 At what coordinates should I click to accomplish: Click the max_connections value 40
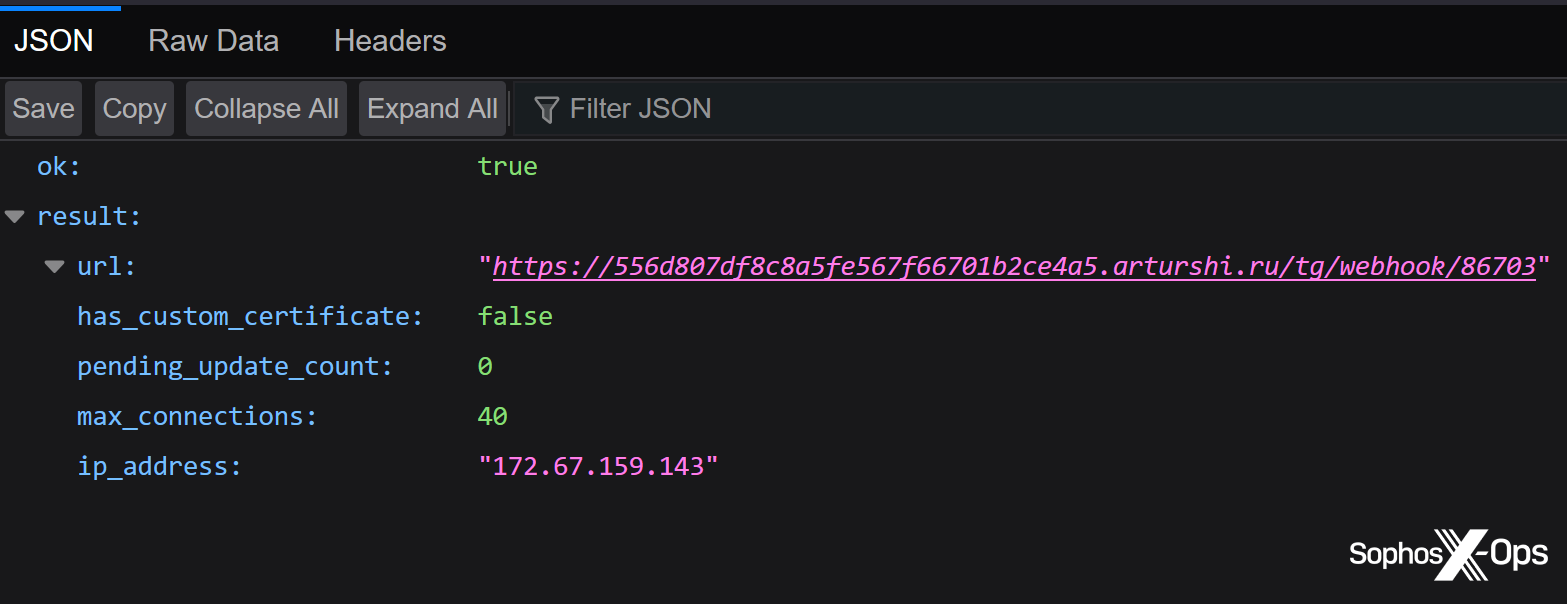(x=492, y=416)
